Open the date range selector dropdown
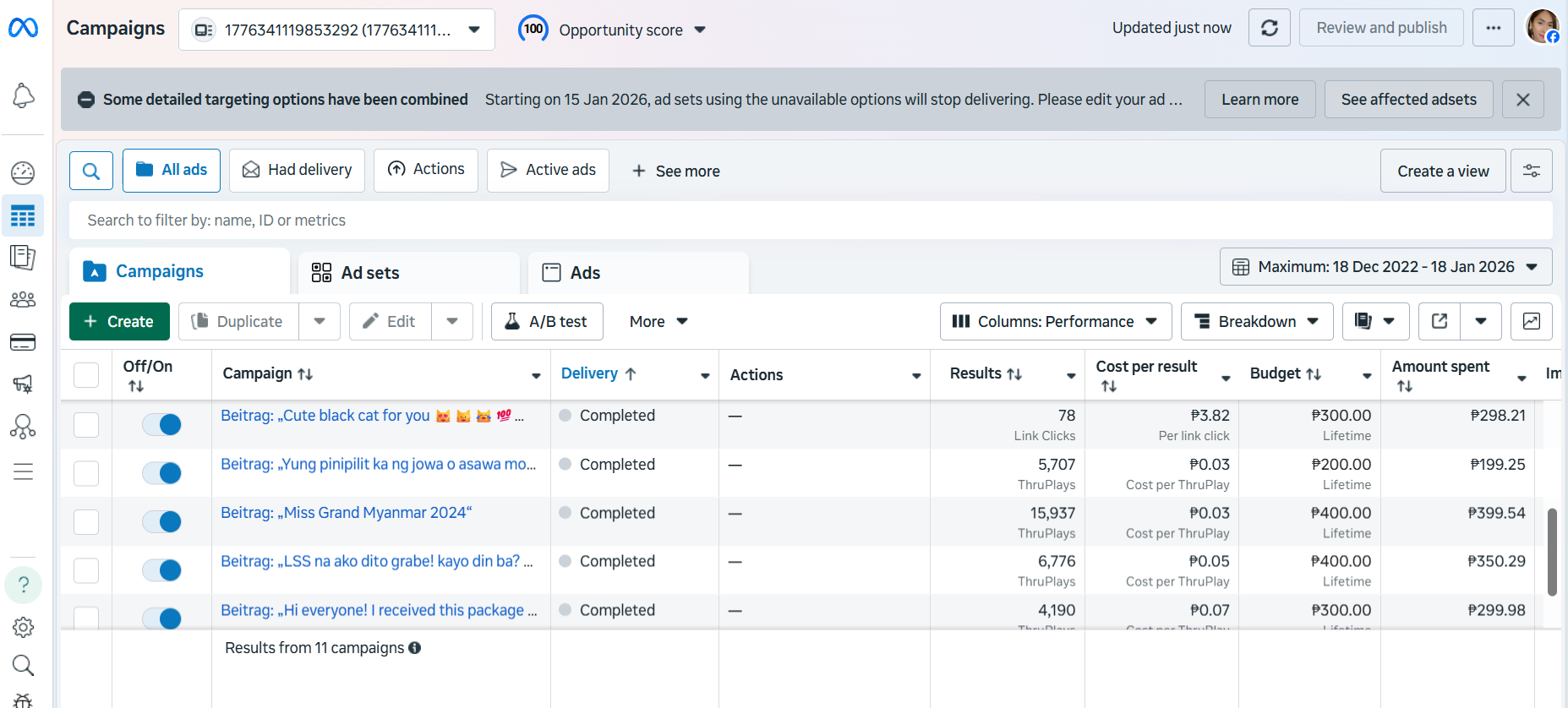This screenshot has height=708, width=1568. [x=1385, y=267]
